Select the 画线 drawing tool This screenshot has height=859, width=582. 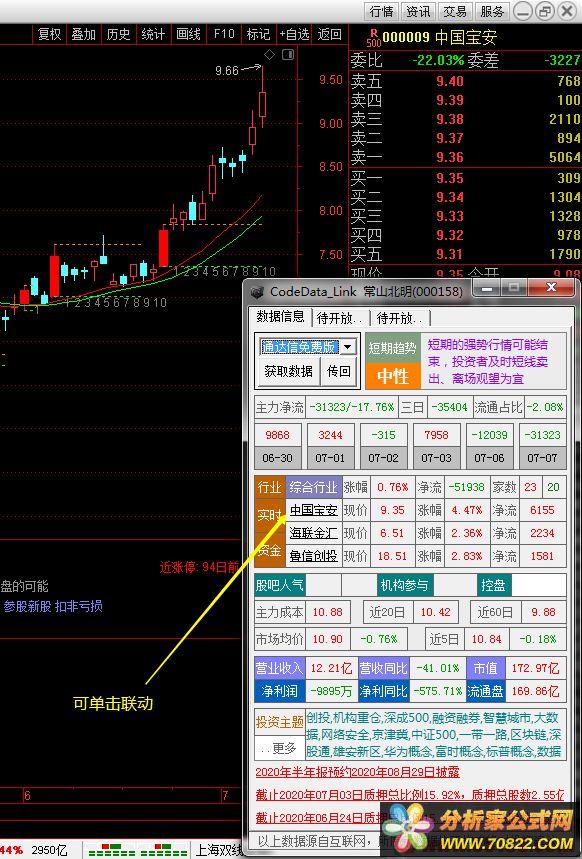[x=188, y=34]
